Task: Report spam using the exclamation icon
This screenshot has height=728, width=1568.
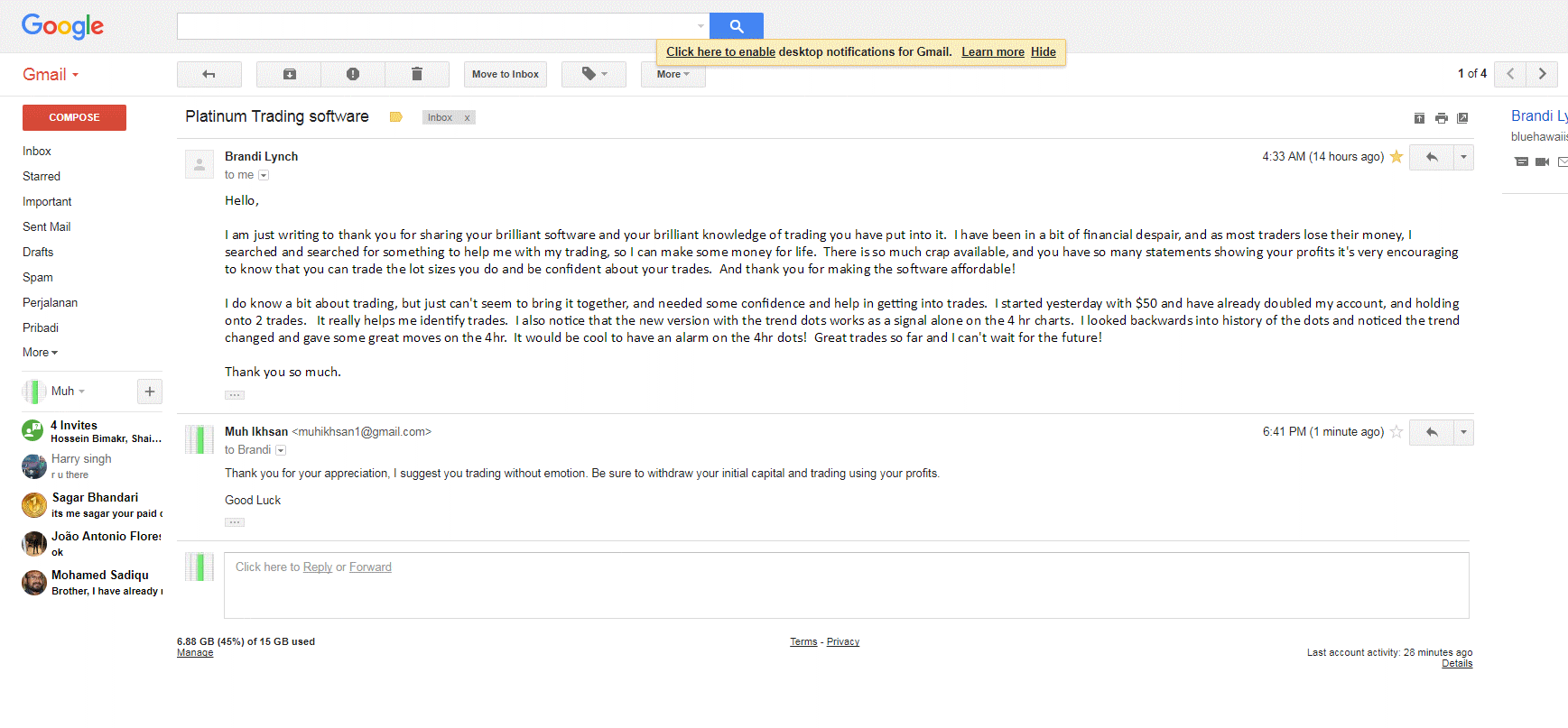Action: pyautogui.click(x=353, y=74)
